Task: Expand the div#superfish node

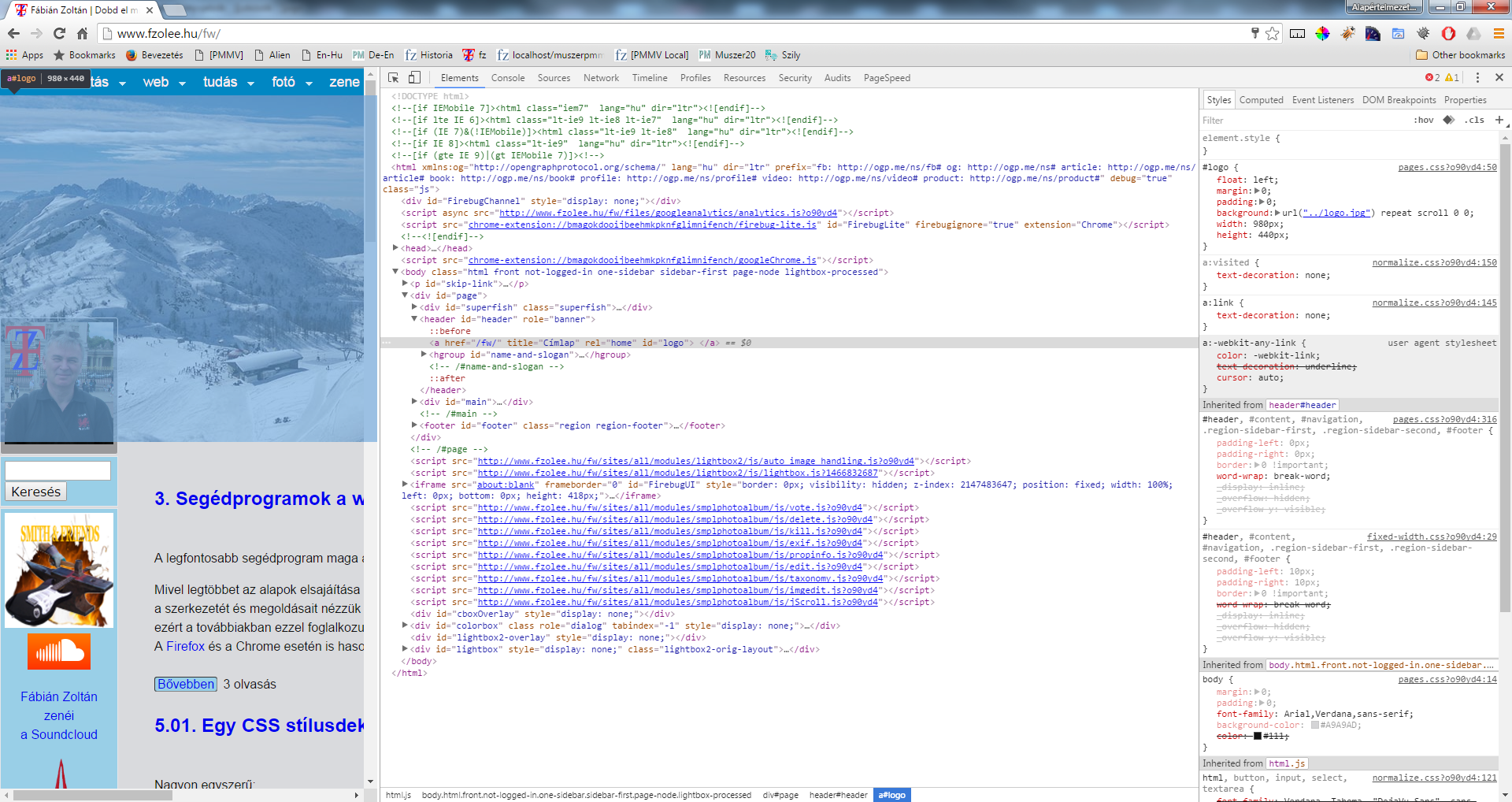Action: coord(414,307)
